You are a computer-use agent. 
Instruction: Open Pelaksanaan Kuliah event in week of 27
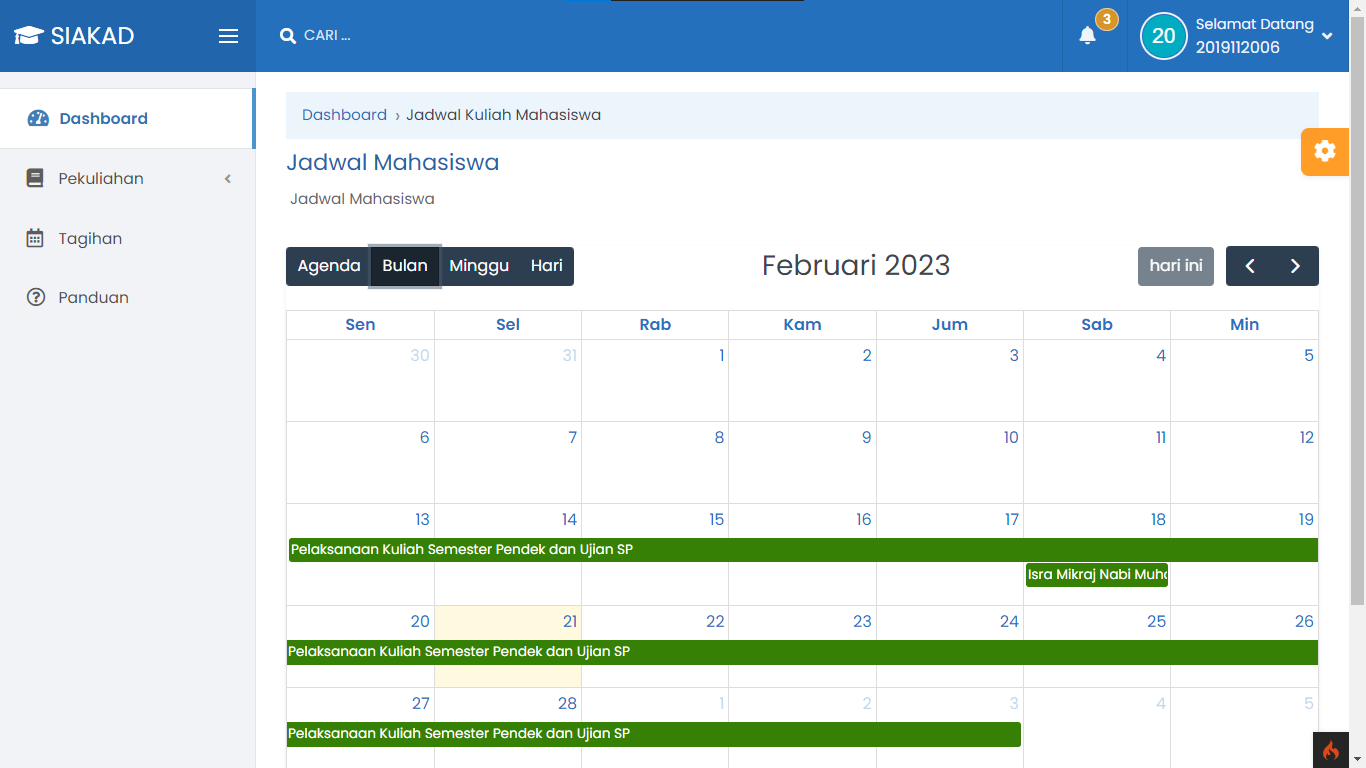[654, 734]
